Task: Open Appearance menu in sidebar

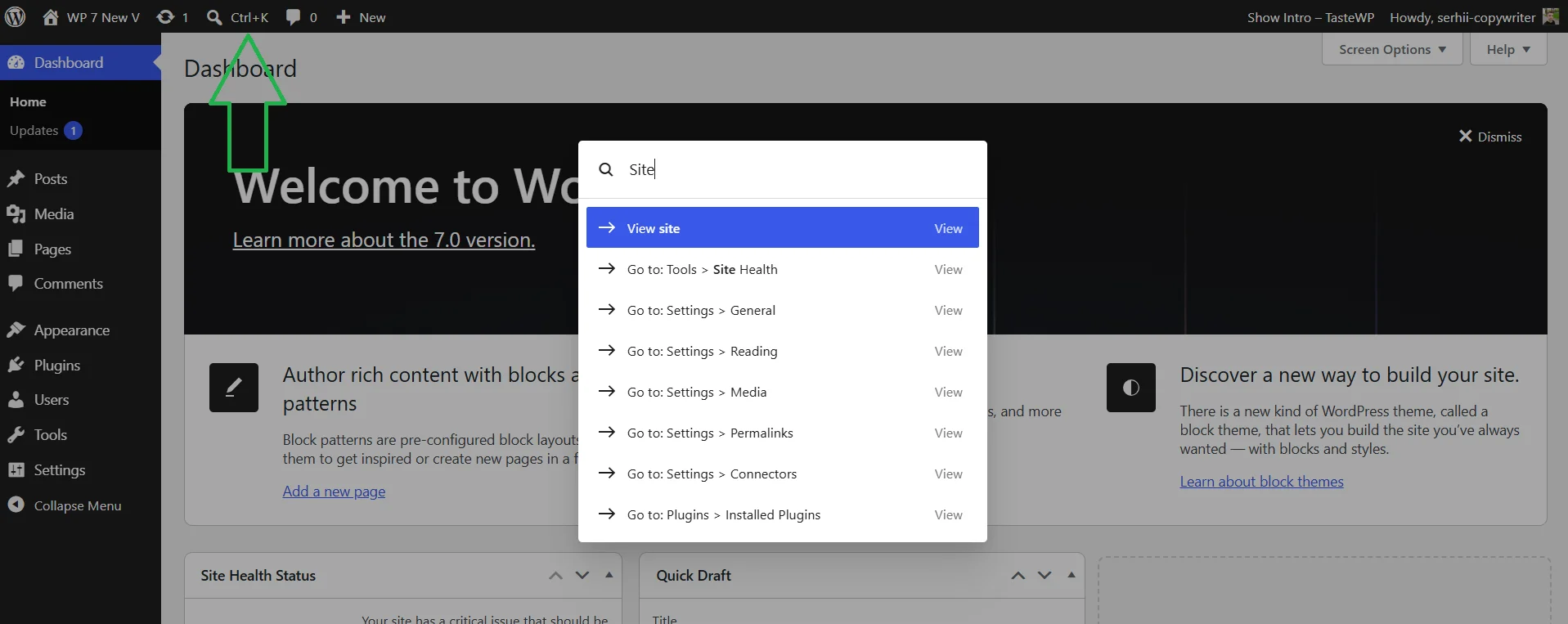Action: (x=80, y=330)
